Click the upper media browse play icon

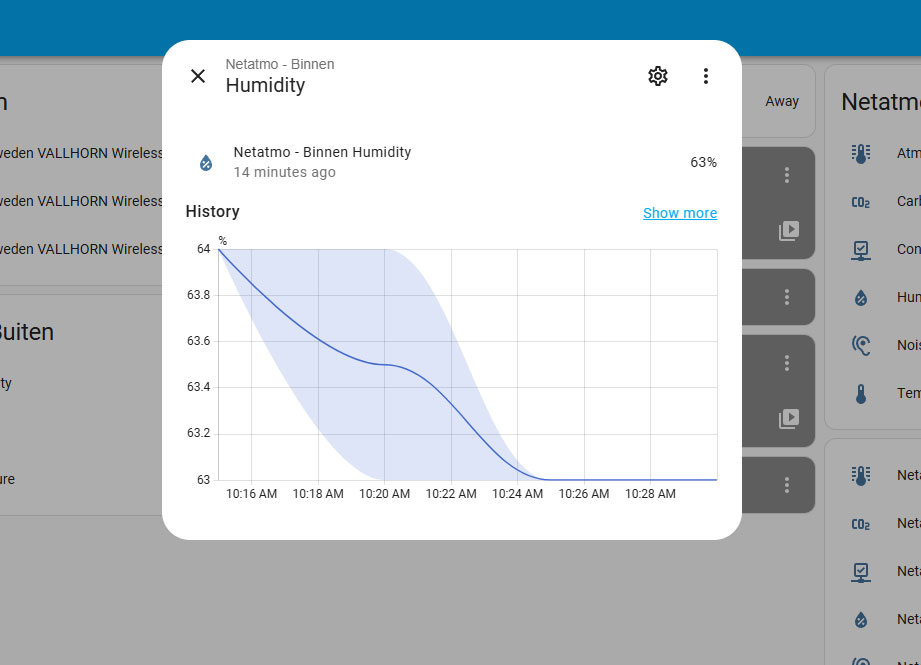tap(789, 230)
